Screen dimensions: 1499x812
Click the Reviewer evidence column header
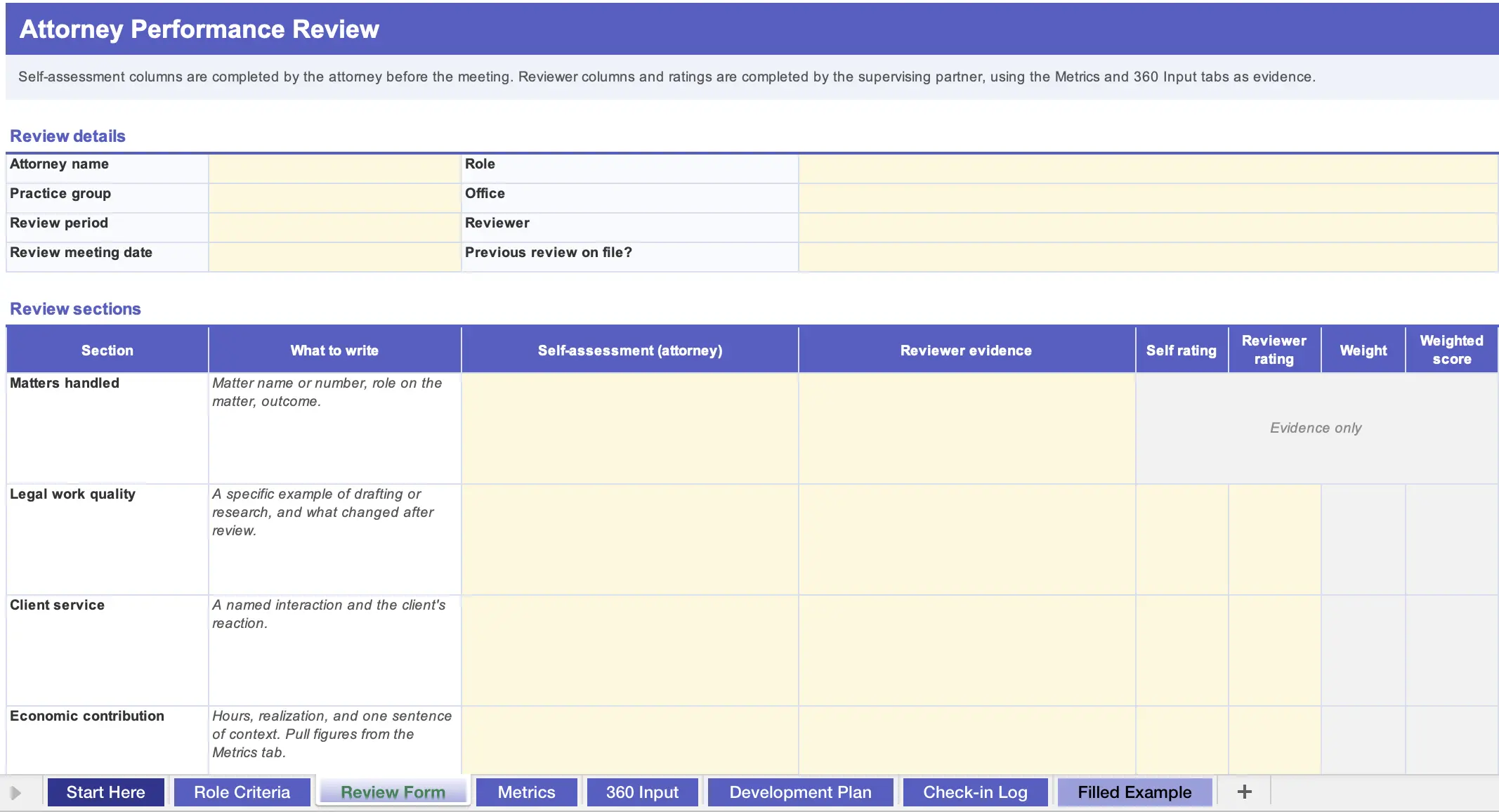(967, 350)
